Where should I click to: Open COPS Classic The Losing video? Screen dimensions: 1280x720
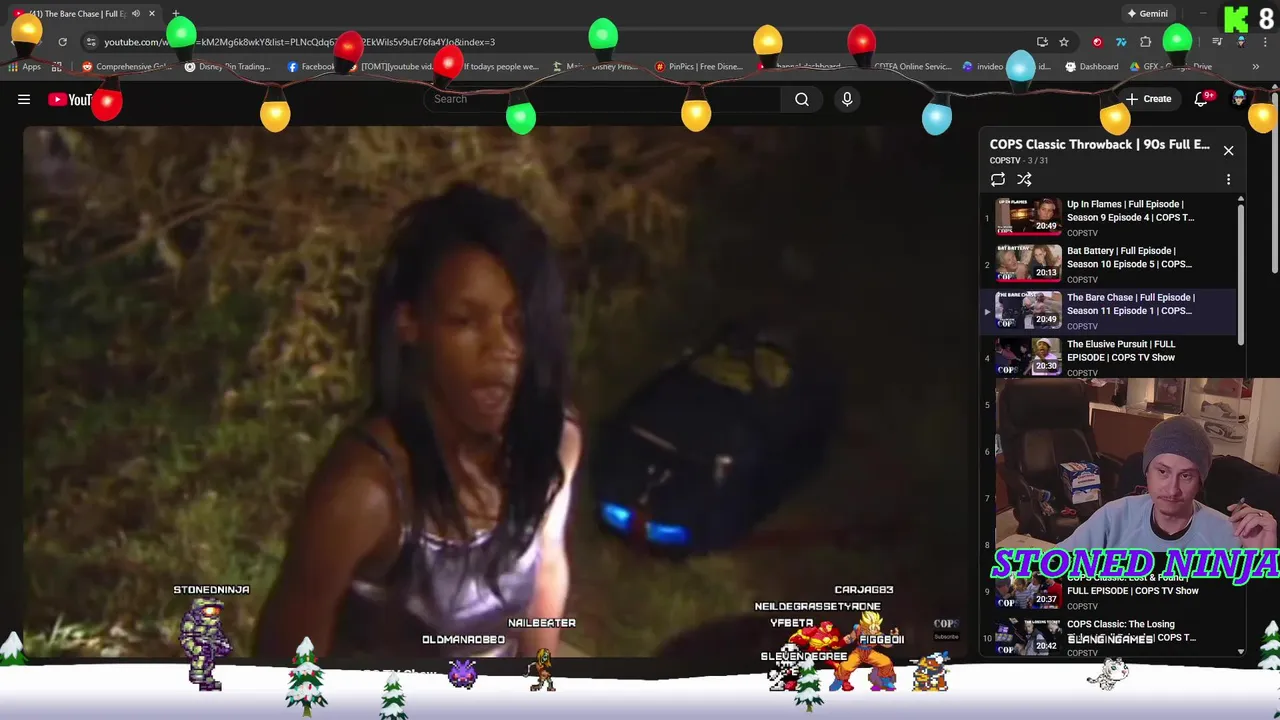click(x=1110, y=637)
